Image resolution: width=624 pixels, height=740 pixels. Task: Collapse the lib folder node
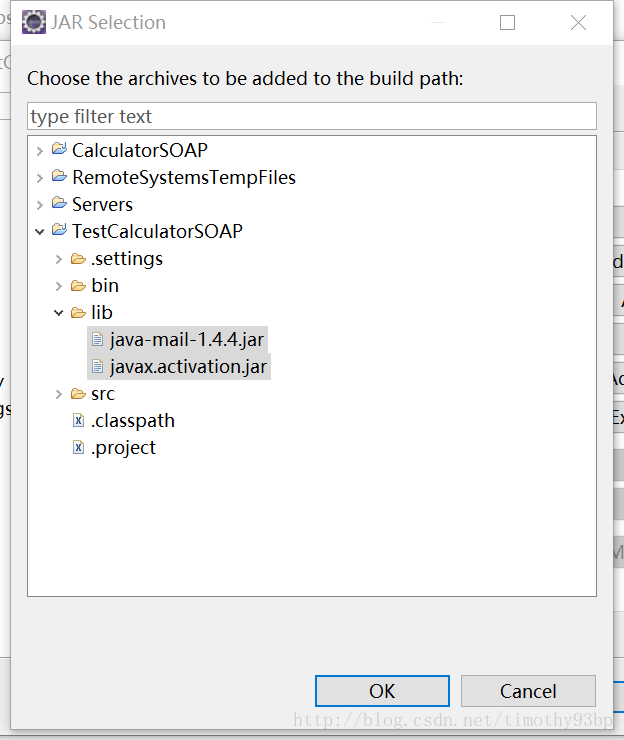pyautogui.click(x=59, y=312)
